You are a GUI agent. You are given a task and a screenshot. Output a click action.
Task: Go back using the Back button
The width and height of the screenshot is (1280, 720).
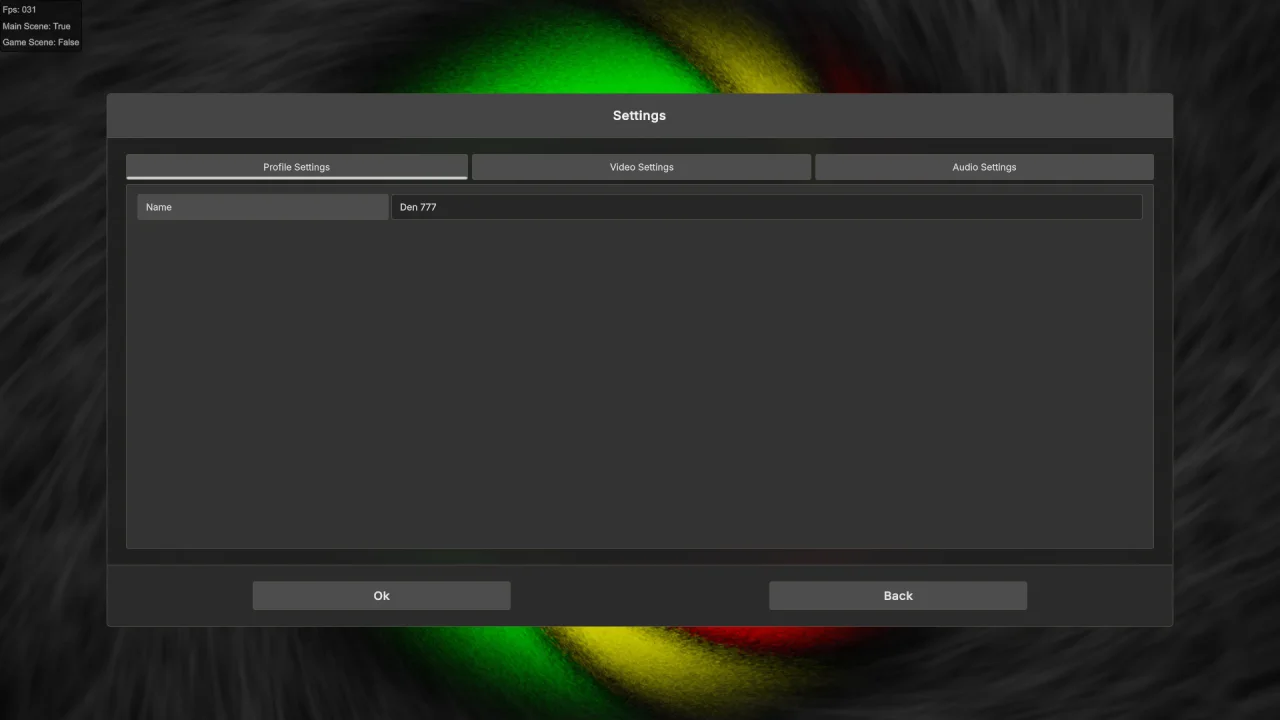pyautogui.click(x=898, y=596)
